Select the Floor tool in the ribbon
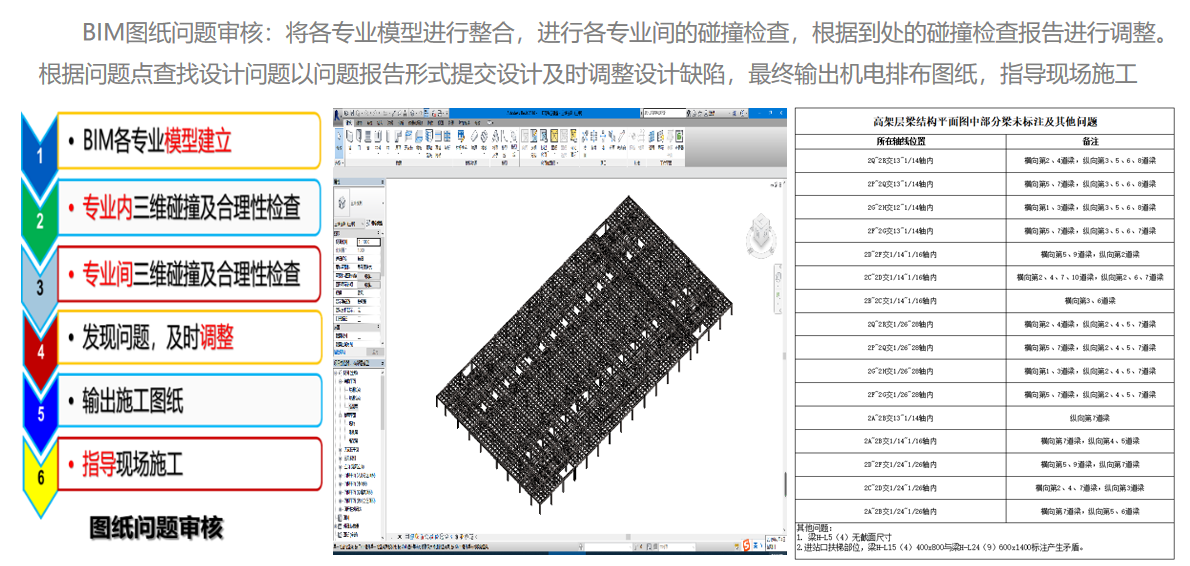Image resolution: width=1190 pixels, height=566 pixels. tap(419, 141)
